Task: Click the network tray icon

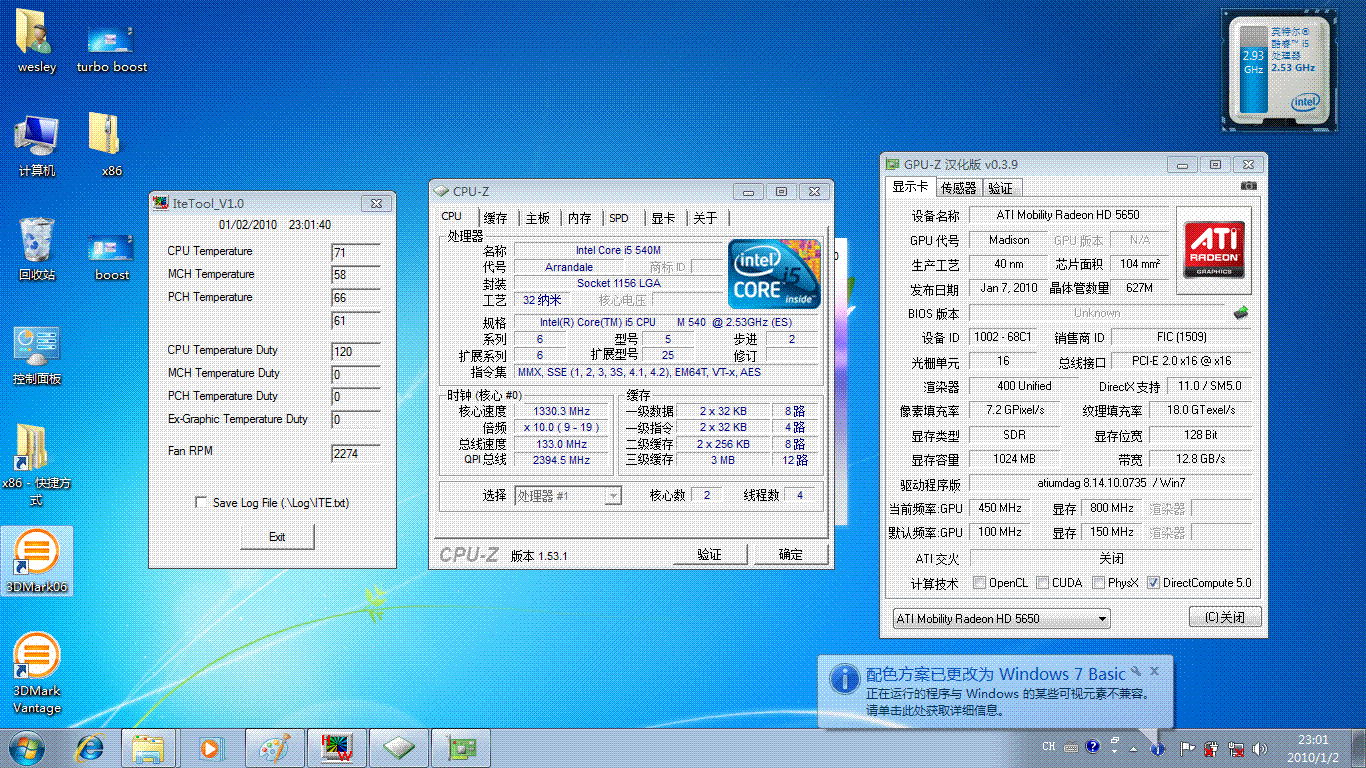Action: 1237,747
